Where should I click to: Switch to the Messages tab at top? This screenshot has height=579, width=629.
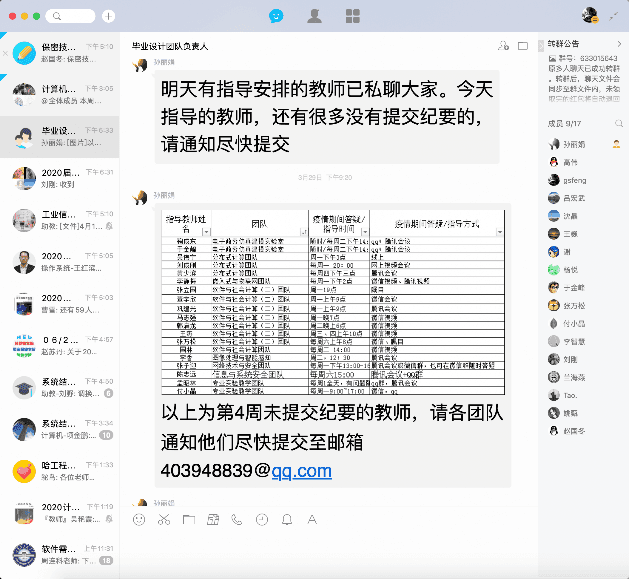point(277,16)
